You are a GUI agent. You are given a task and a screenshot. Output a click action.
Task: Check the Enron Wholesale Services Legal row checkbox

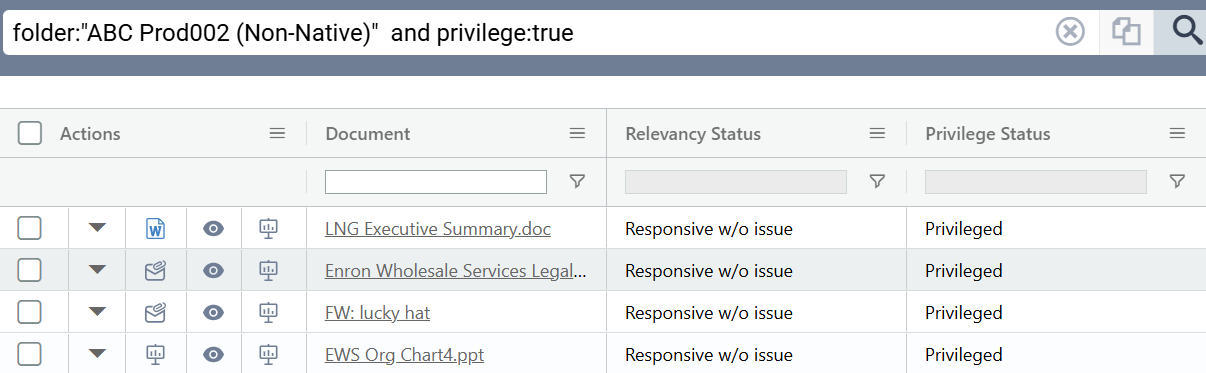(30, 270)
